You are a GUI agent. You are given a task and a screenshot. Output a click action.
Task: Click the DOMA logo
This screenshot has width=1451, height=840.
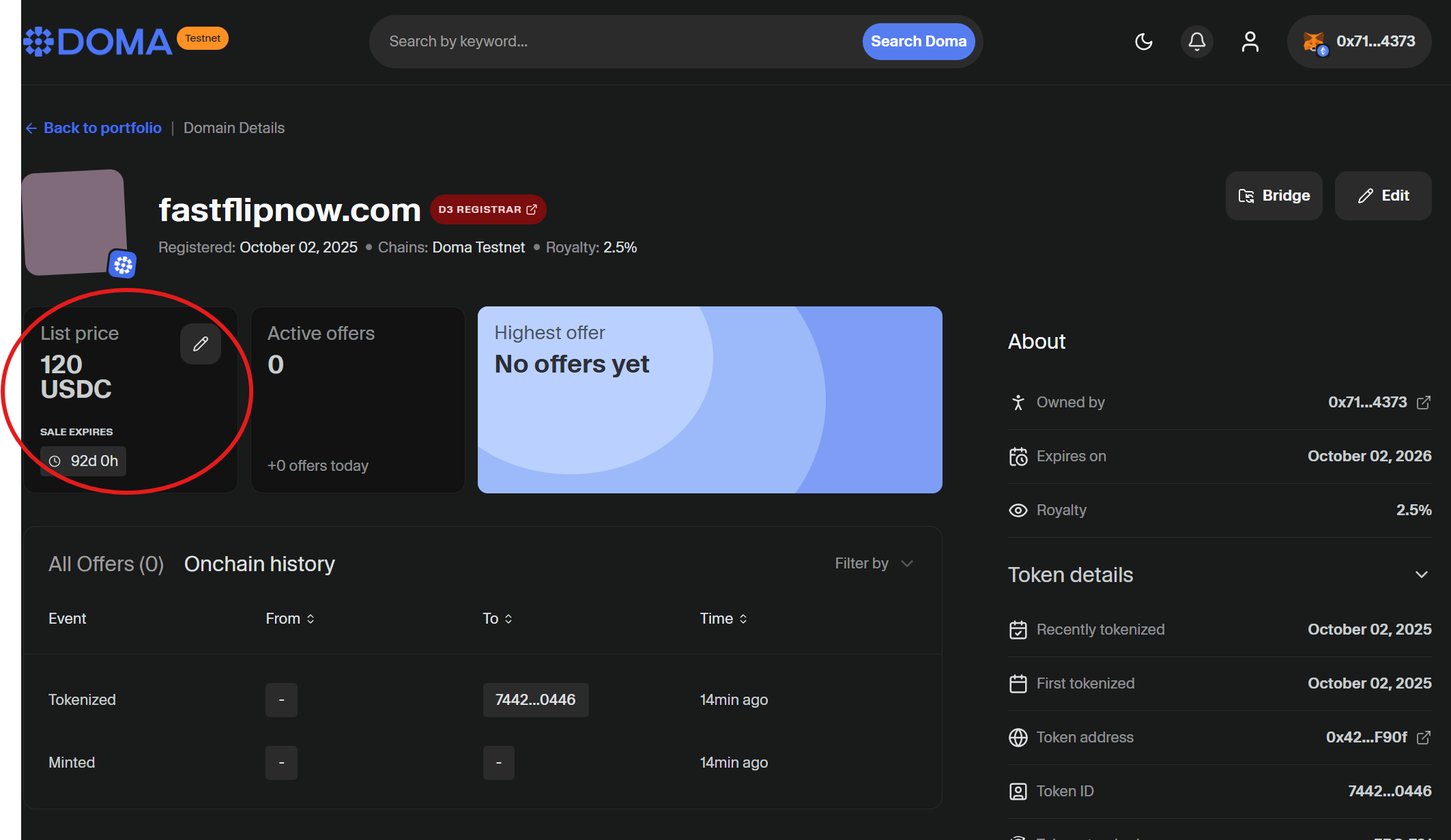(99, 42)
